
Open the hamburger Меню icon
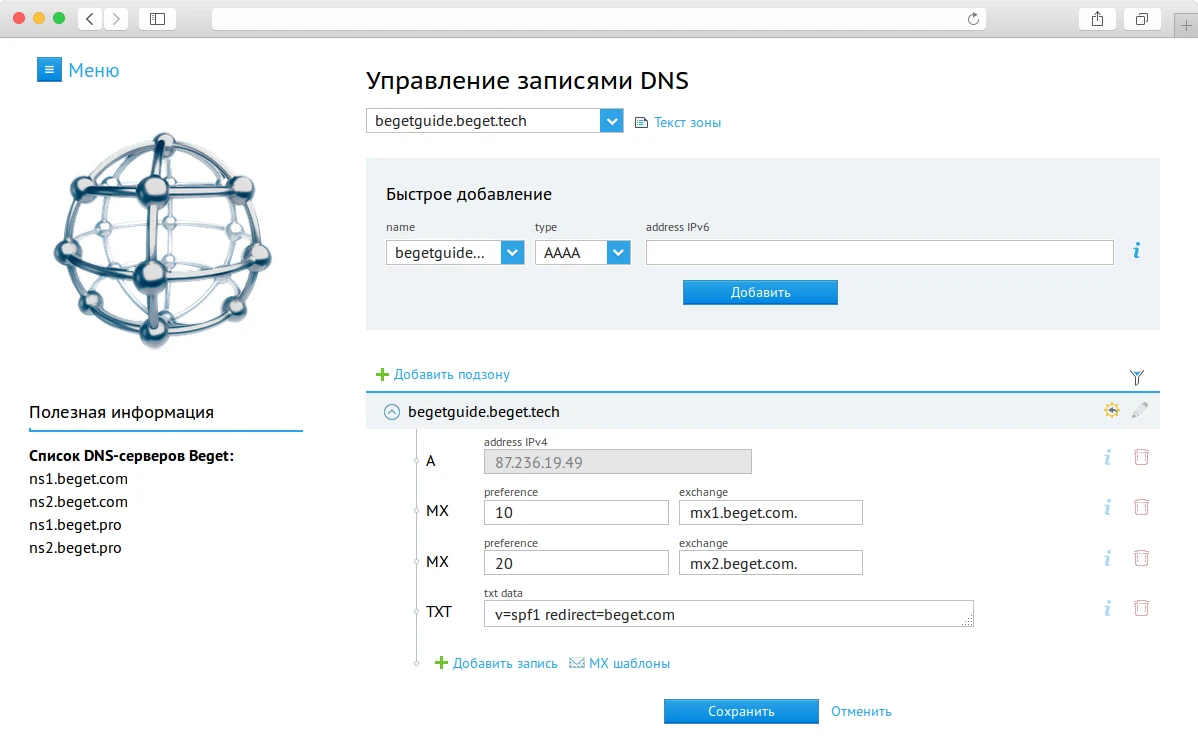click(x=49, y=69)
